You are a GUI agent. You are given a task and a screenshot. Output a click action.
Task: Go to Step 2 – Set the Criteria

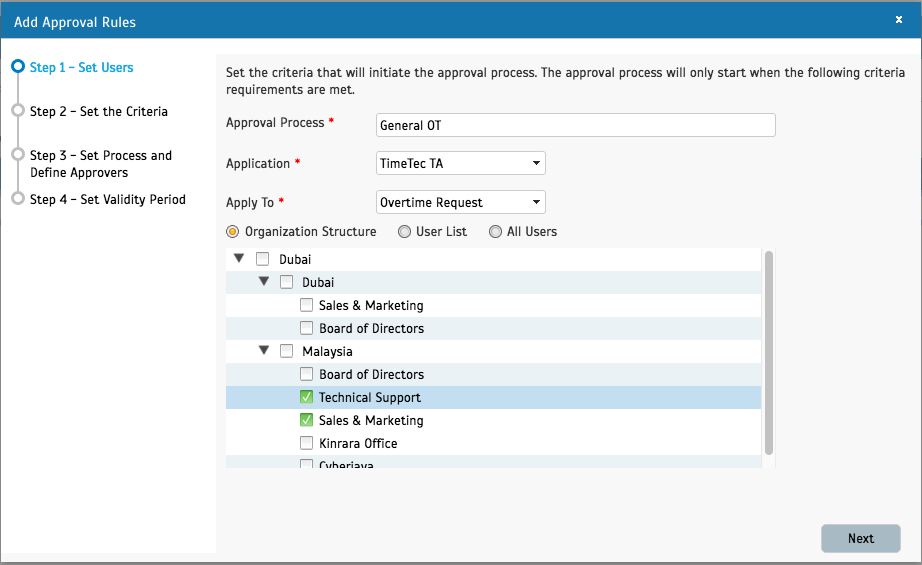click(98, 111)
